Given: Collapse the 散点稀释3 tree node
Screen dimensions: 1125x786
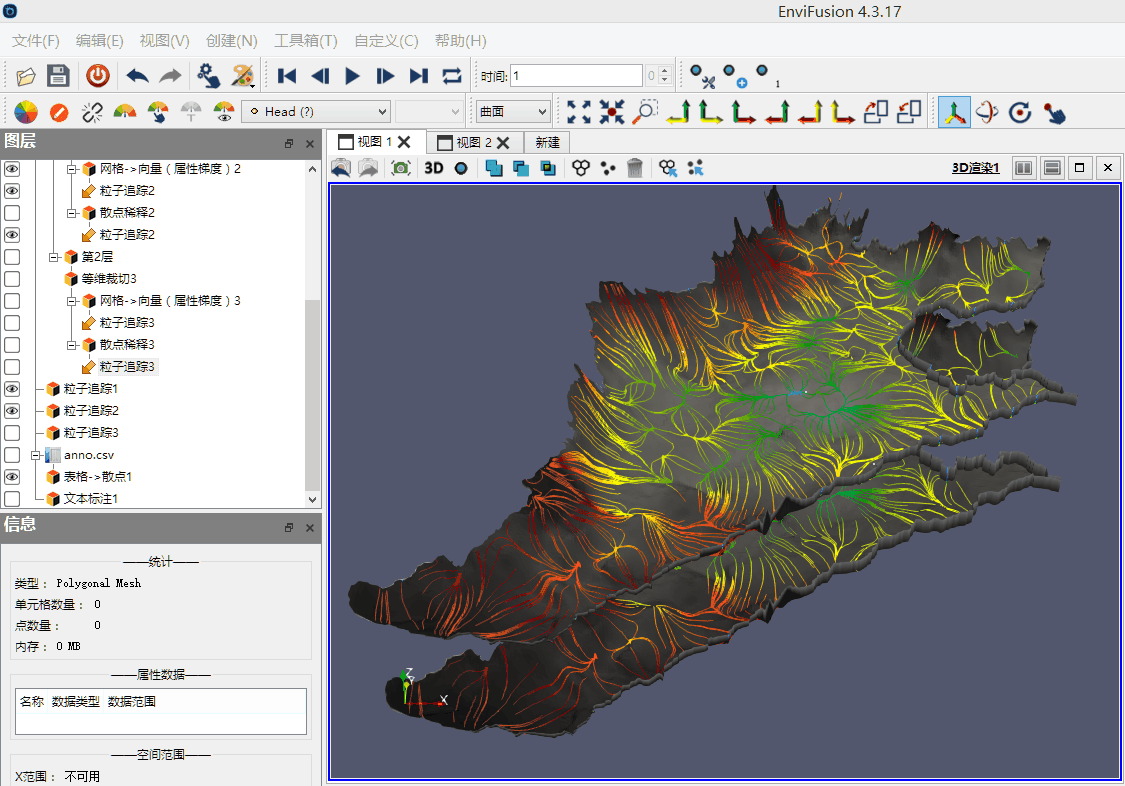Looking at the screenshot, I should (x=72, y=345).
